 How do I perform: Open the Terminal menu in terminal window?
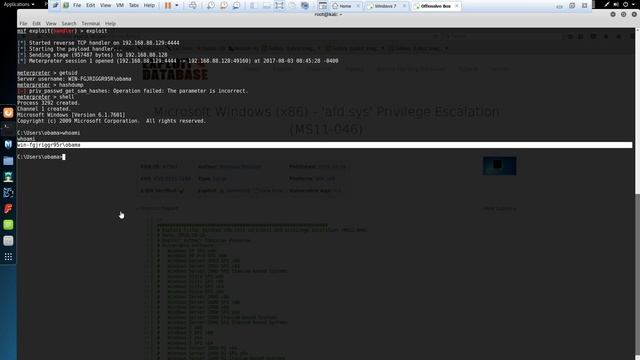point(91,24)
